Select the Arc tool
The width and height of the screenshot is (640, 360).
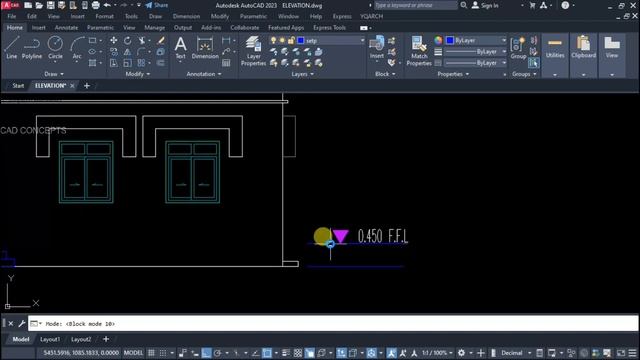(x=77, y=48)
